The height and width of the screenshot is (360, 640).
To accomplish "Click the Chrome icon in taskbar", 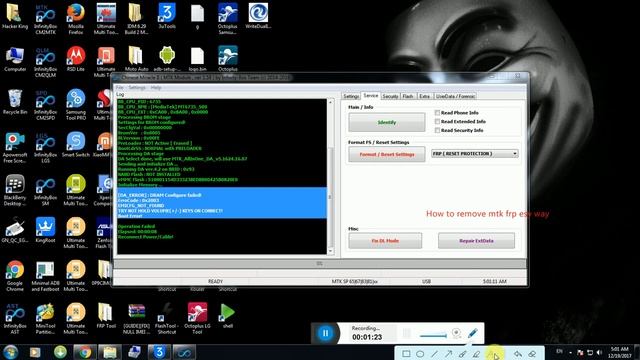I will [x=85, y=352].
